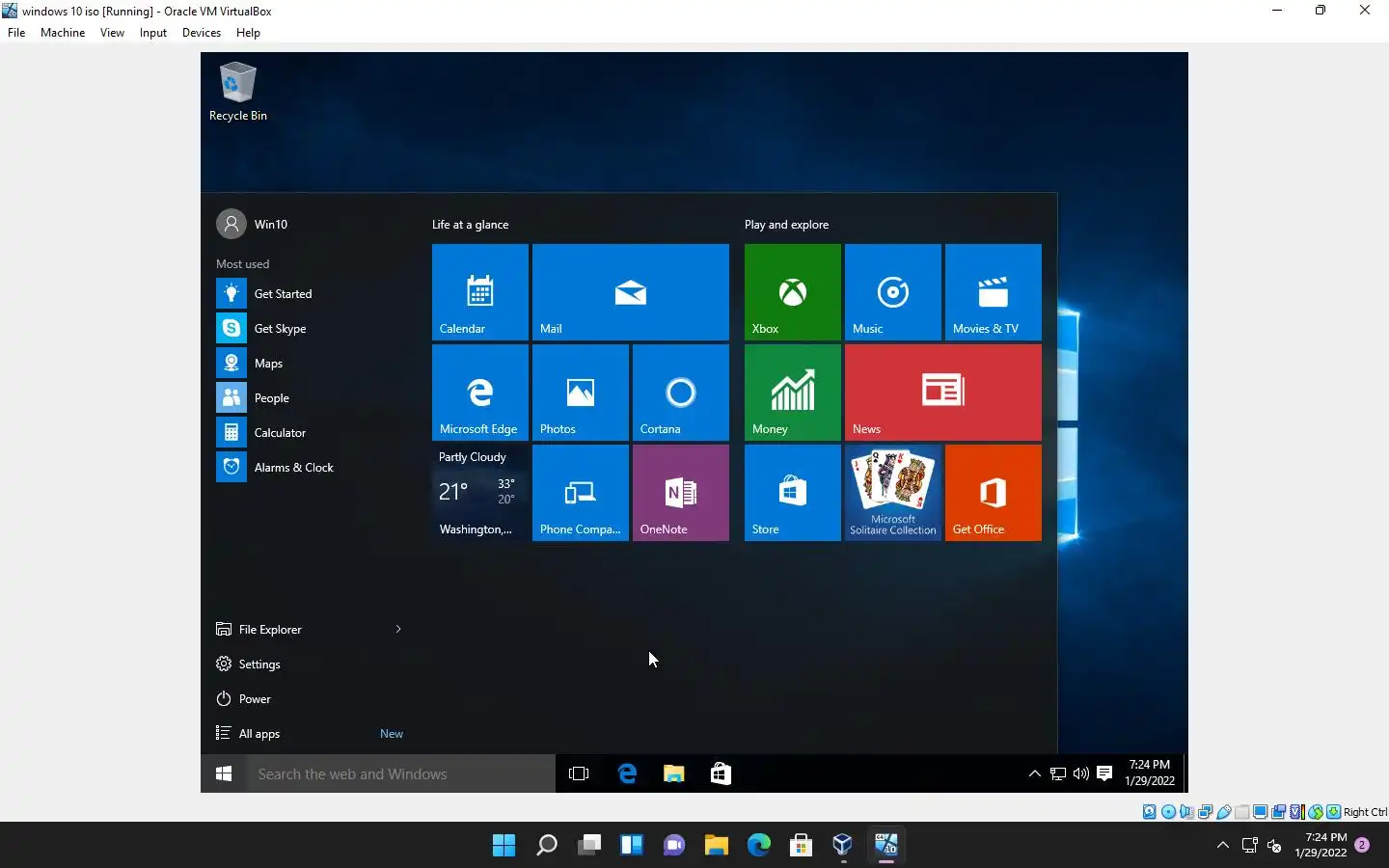This screenshot has width=1389, height=868.
Task: Open the VirtualBox Help menu
Action: (x=248, y=33)
